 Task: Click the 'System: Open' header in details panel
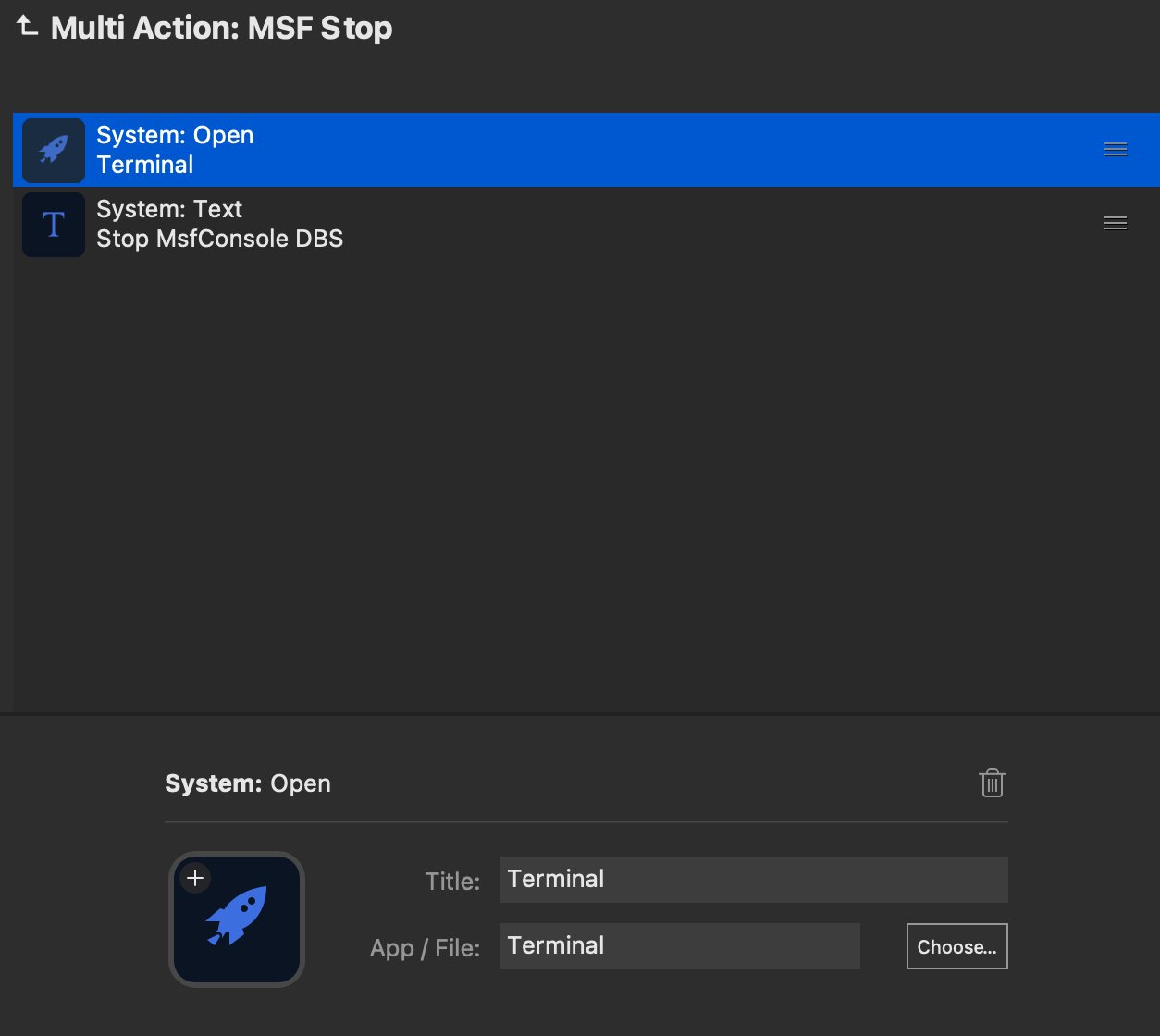248,783
